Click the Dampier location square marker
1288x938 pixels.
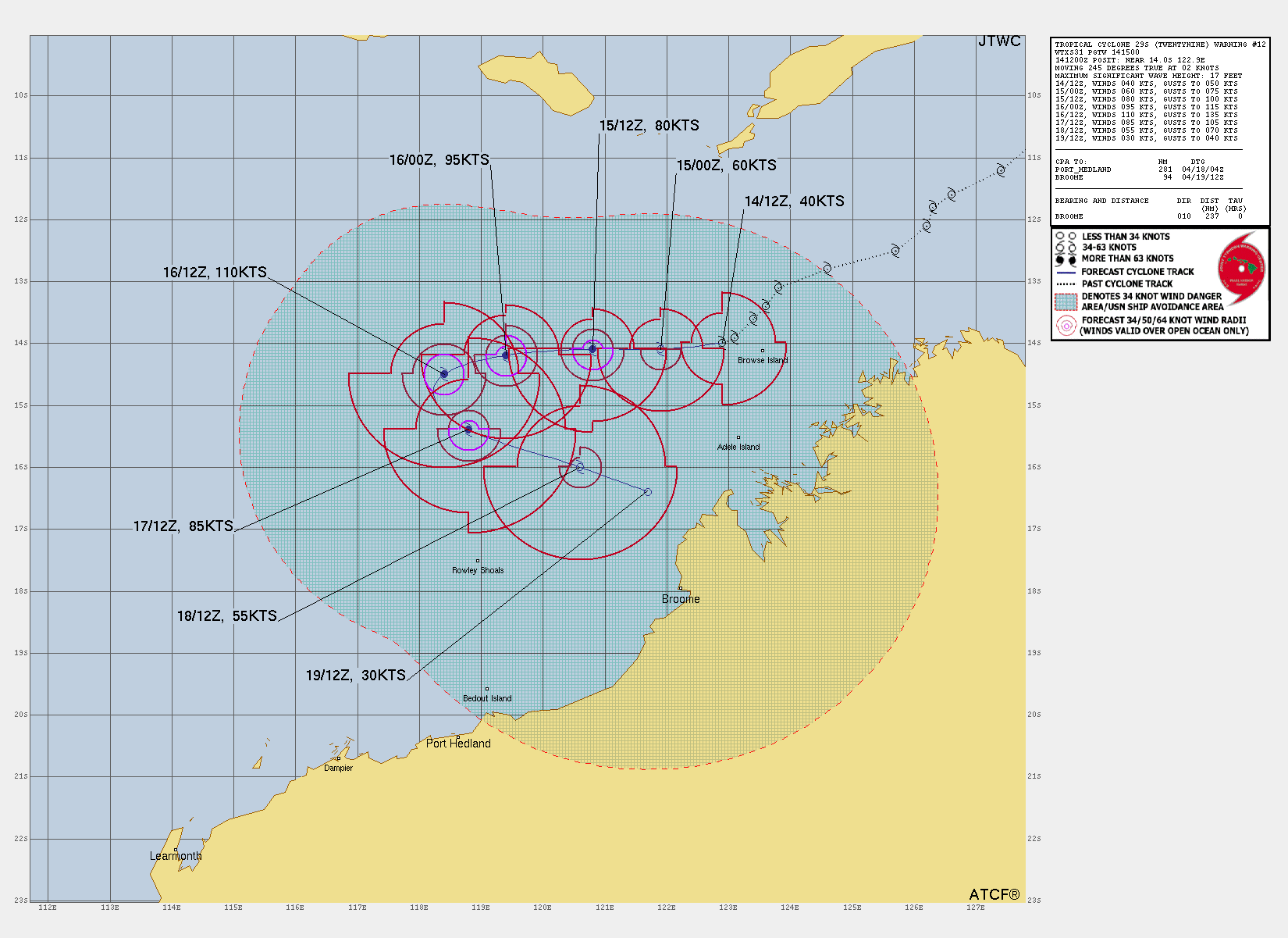(339, 758)
